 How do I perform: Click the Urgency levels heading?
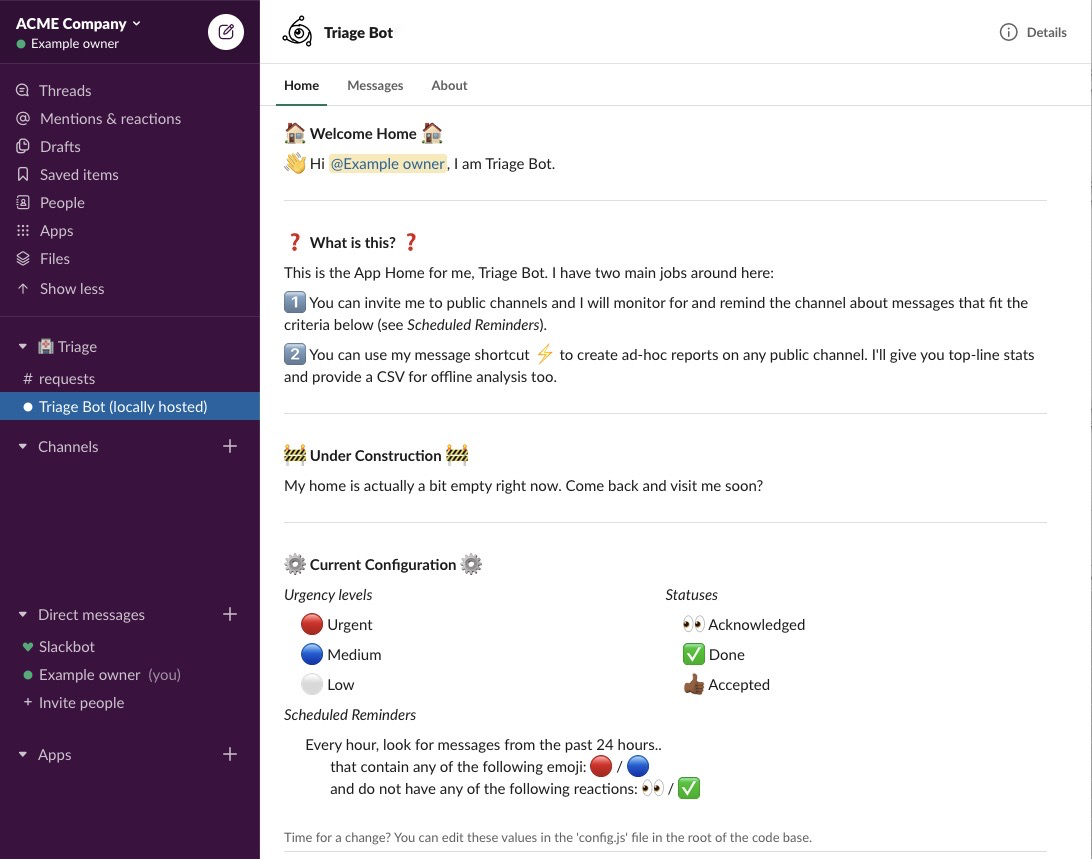[x=328, y=595]
